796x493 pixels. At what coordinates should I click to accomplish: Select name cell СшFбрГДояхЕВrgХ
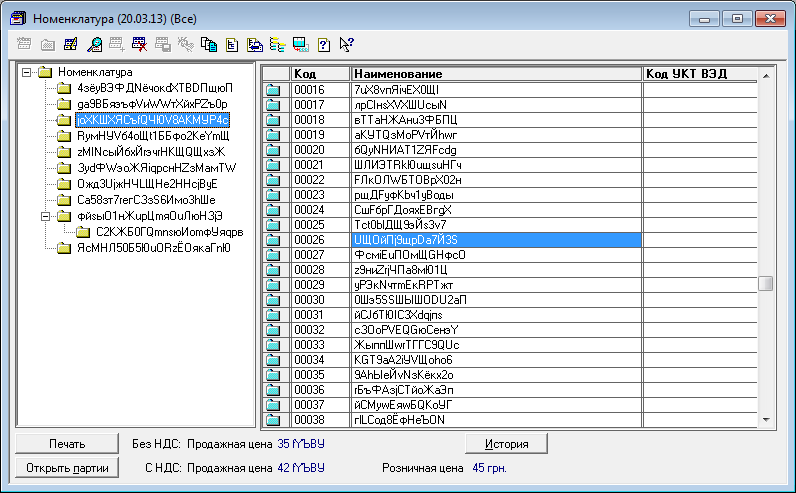496,210
